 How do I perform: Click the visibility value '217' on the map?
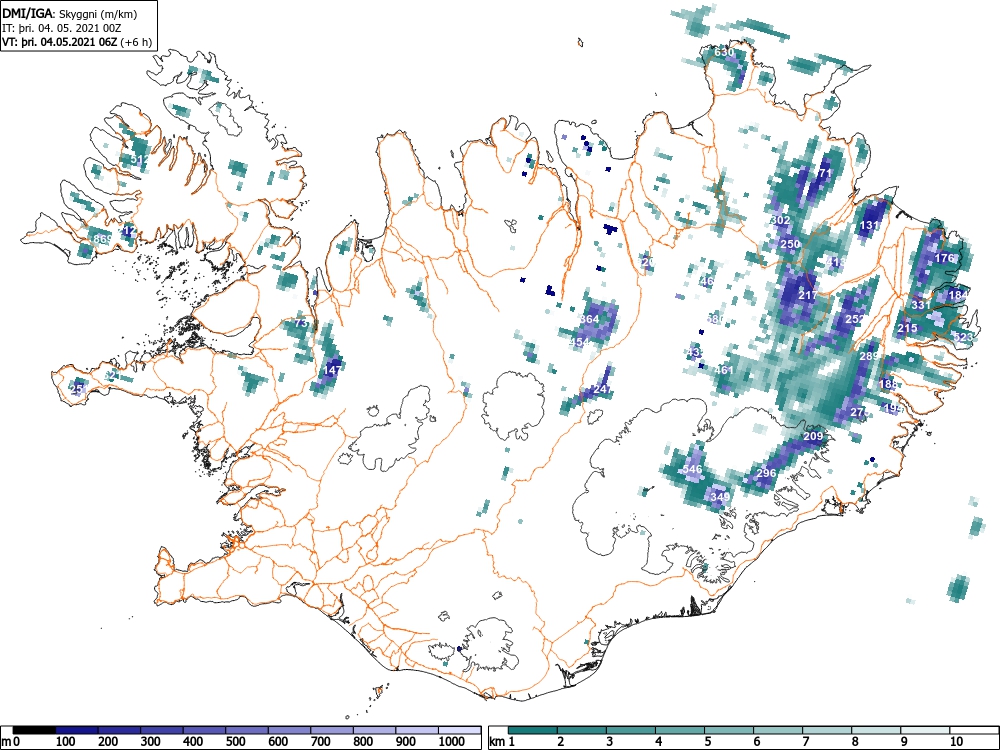pos(808,295)
